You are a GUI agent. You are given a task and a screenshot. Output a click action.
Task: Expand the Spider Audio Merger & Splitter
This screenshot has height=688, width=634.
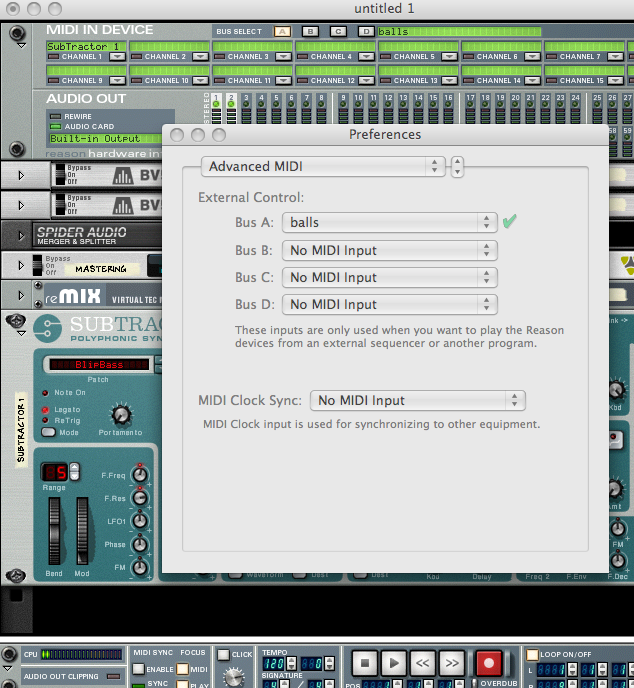pos(21,236)
